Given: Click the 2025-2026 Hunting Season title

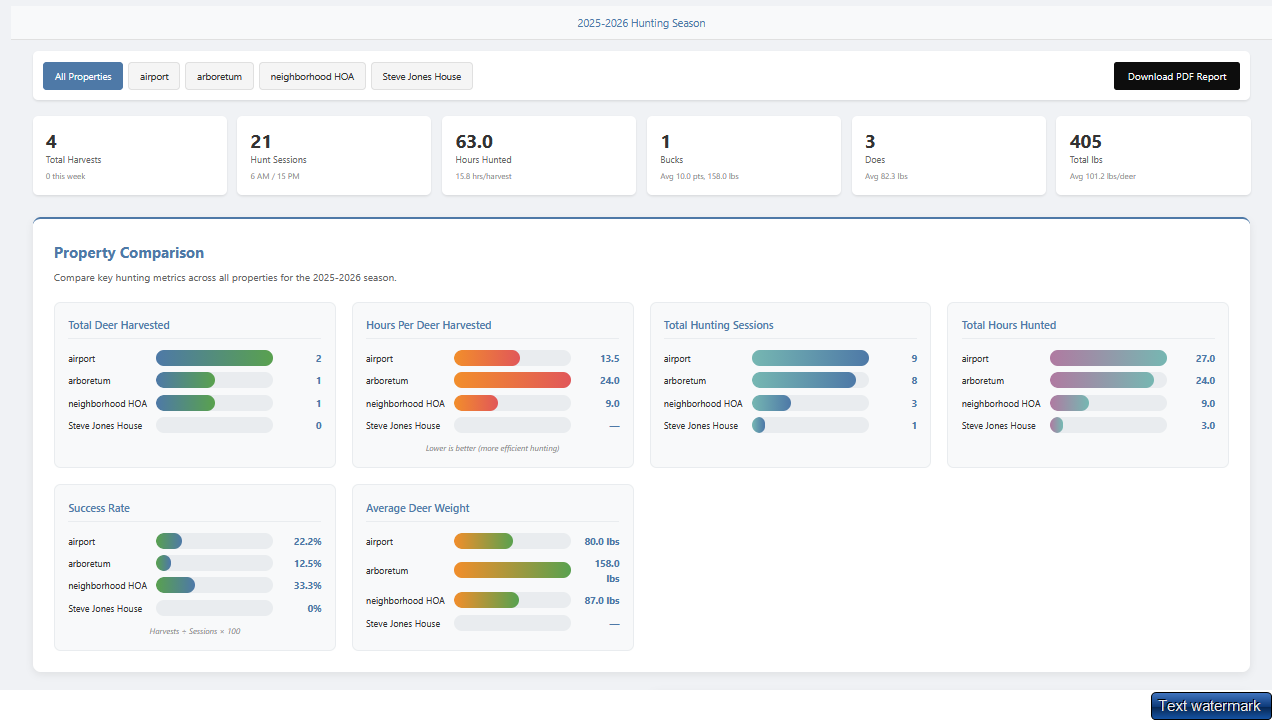Looking at the screenshot, I should (641, 22).
